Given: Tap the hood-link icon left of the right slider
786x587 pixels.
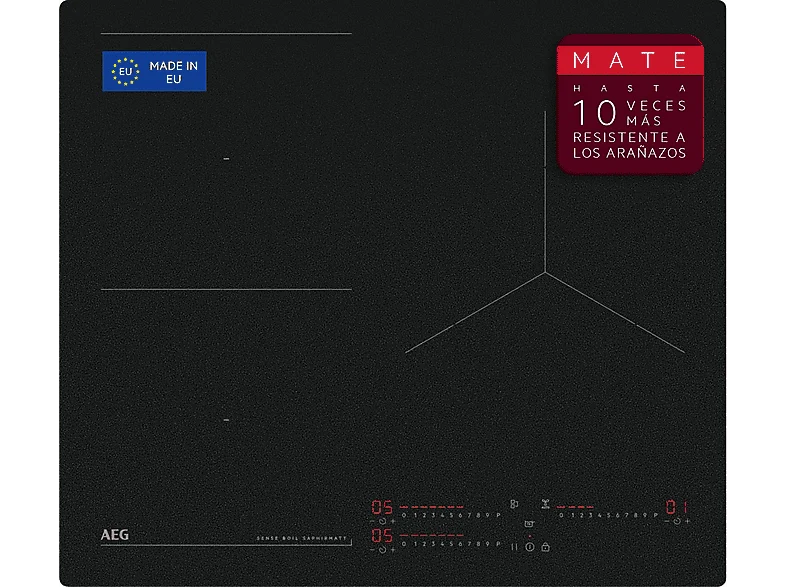Looking at the screenshot, I should coord(545,504).
